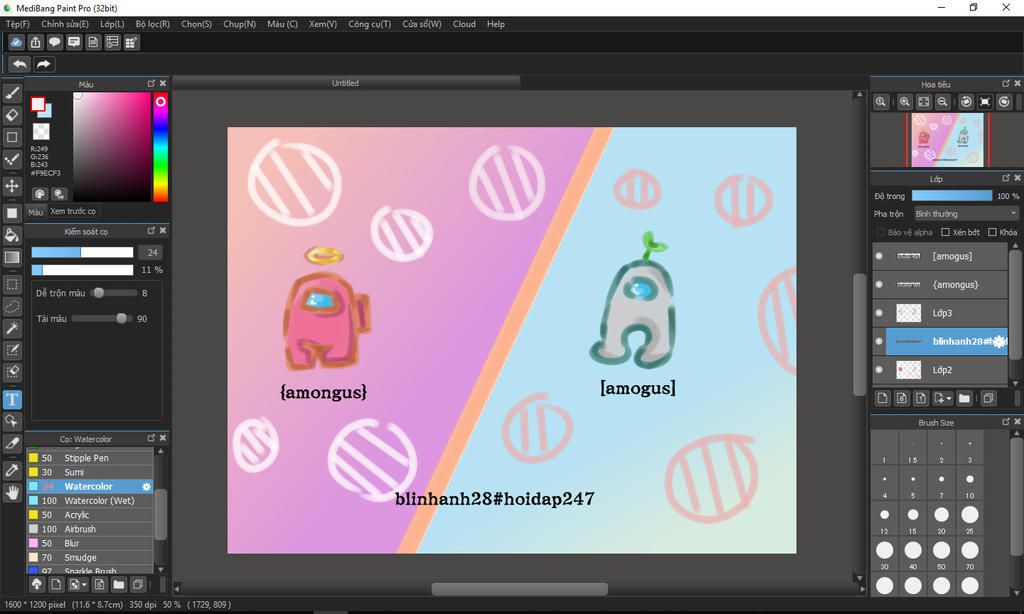Select the Watercolor (Wet) brush
The image size is (1024, 614).
90,501
